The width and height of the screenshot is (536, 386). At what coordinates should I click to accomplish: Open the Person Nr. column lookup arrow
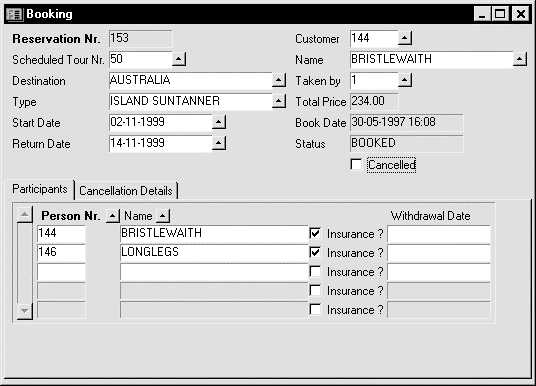[x=113, y=216]
